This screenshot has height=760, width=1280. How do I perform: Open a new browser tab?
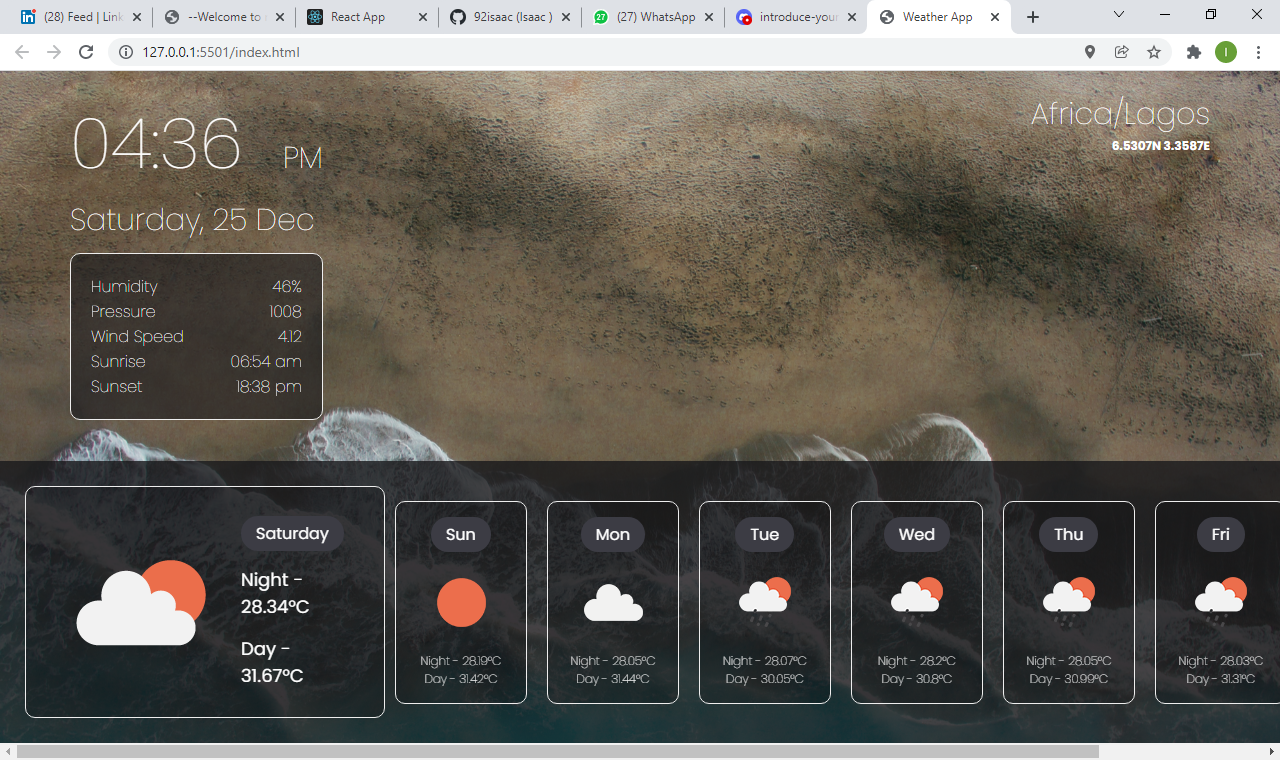pyautogui.click(x=1033, y=17)
